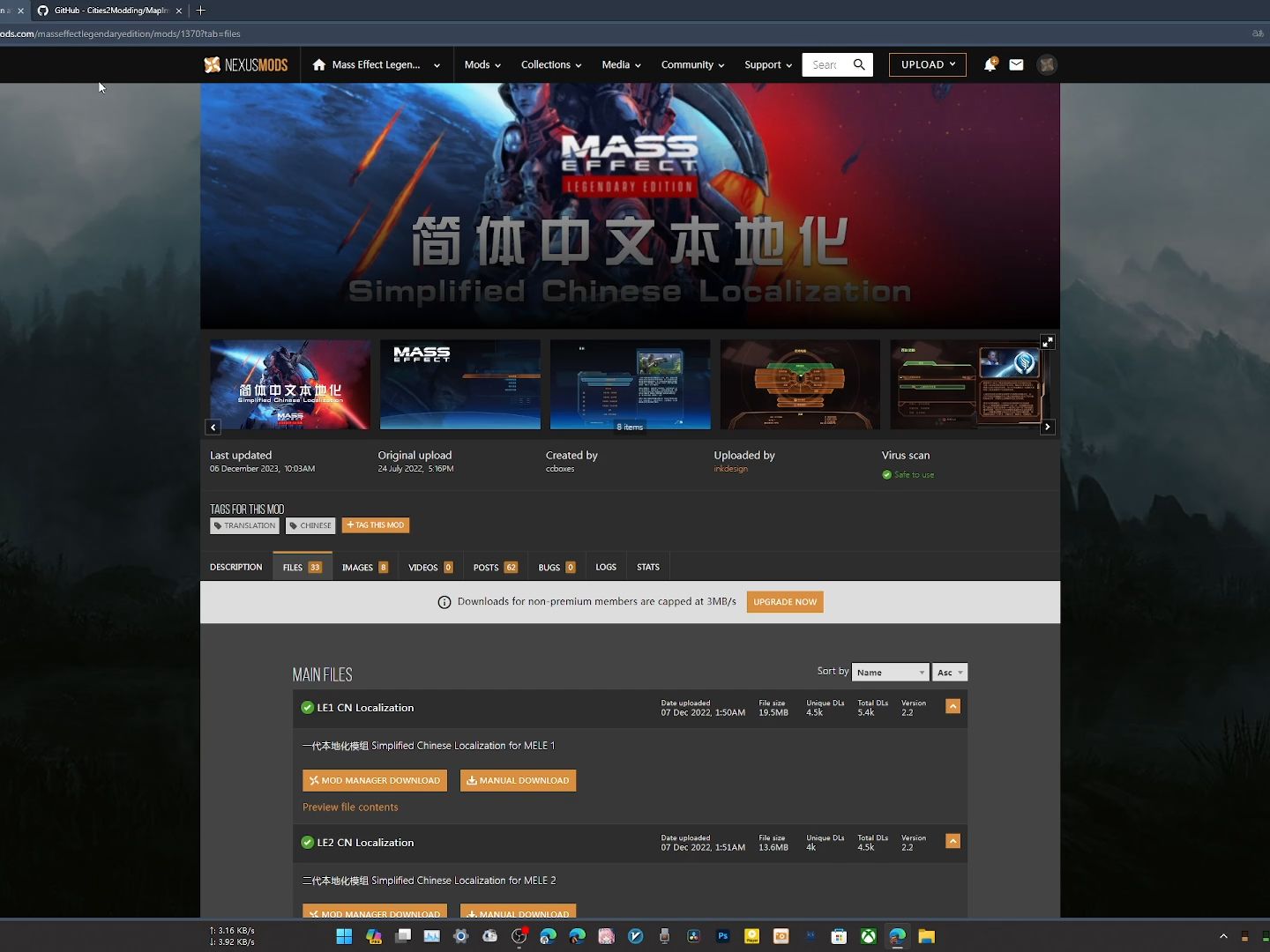
Task: Open Settings gear from the taskbar
Action: [460, 936]
